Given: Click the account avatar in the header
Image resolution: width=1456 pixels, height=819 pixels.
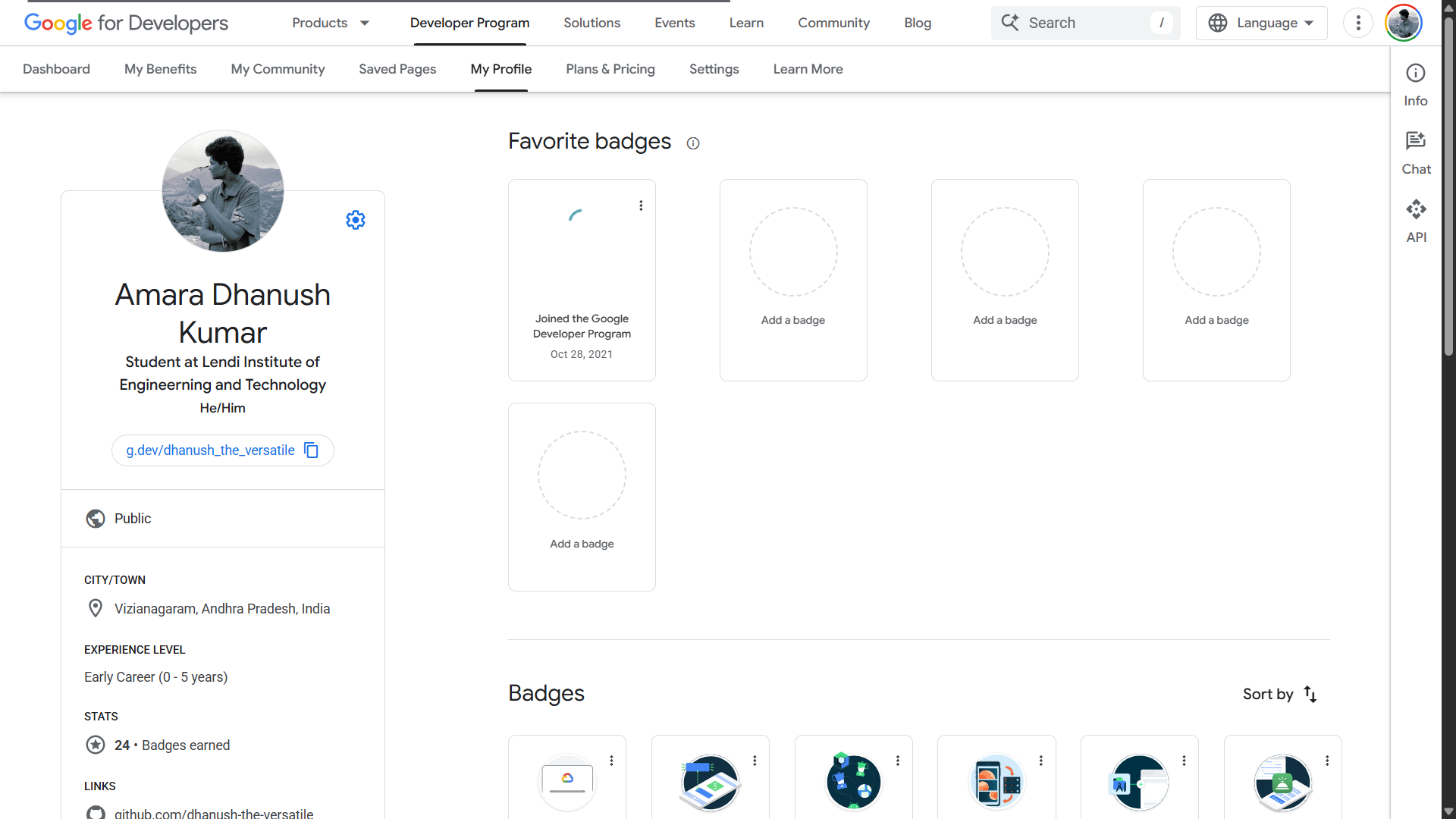Looking at the screenshot, I should pyautogui.click(x=1404, y=23).
